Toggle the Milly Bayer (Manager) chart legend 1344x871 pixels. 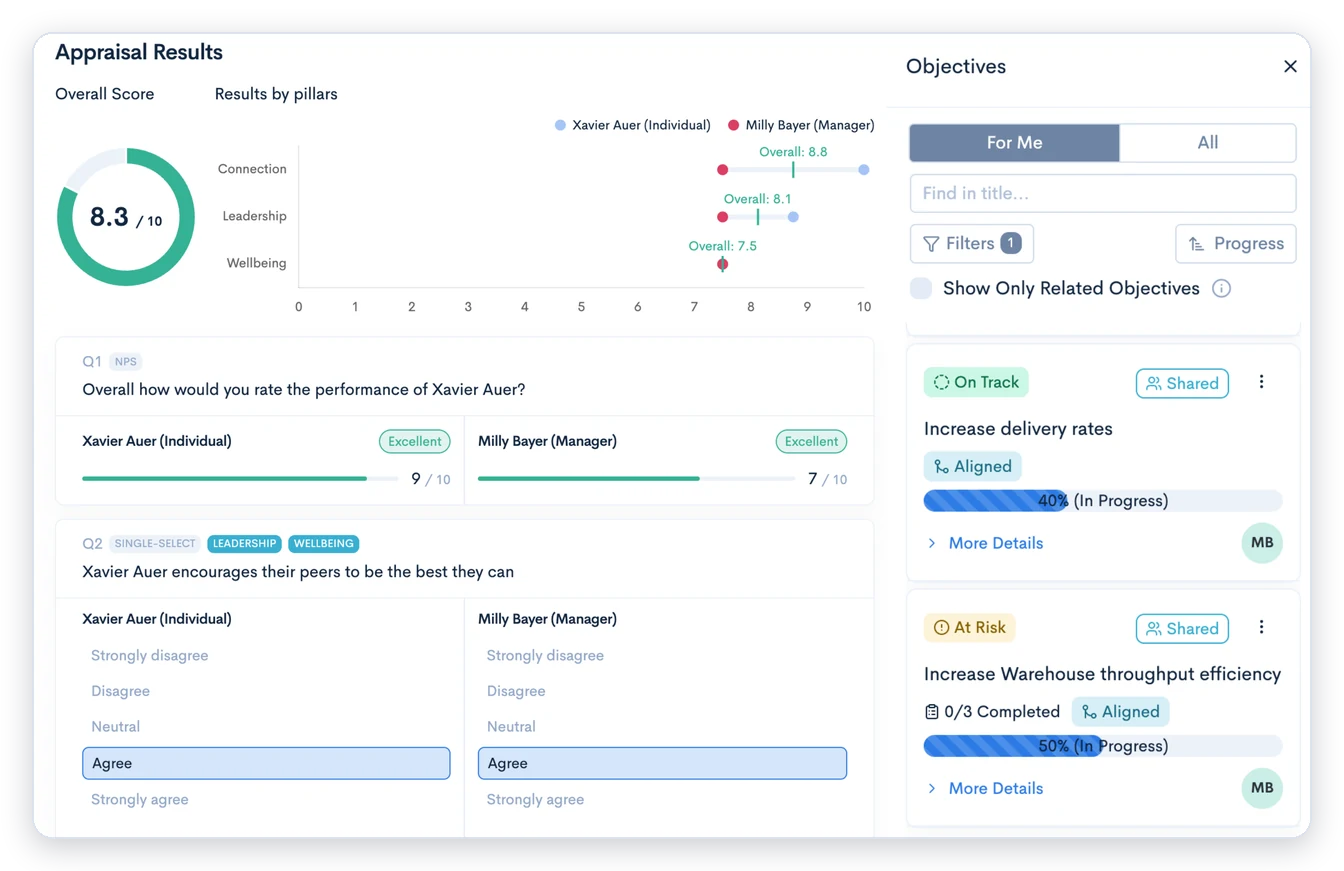coord(801,125)
